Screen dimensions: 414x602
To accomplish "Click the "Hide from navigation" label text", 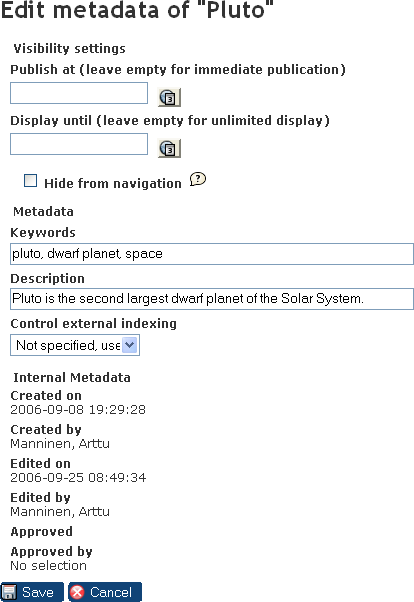I will pos(113,184).
